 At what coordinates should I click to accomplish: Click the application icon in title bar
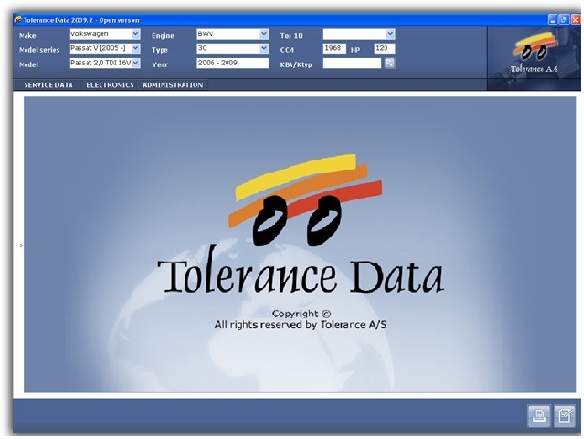tap(18, 20)
